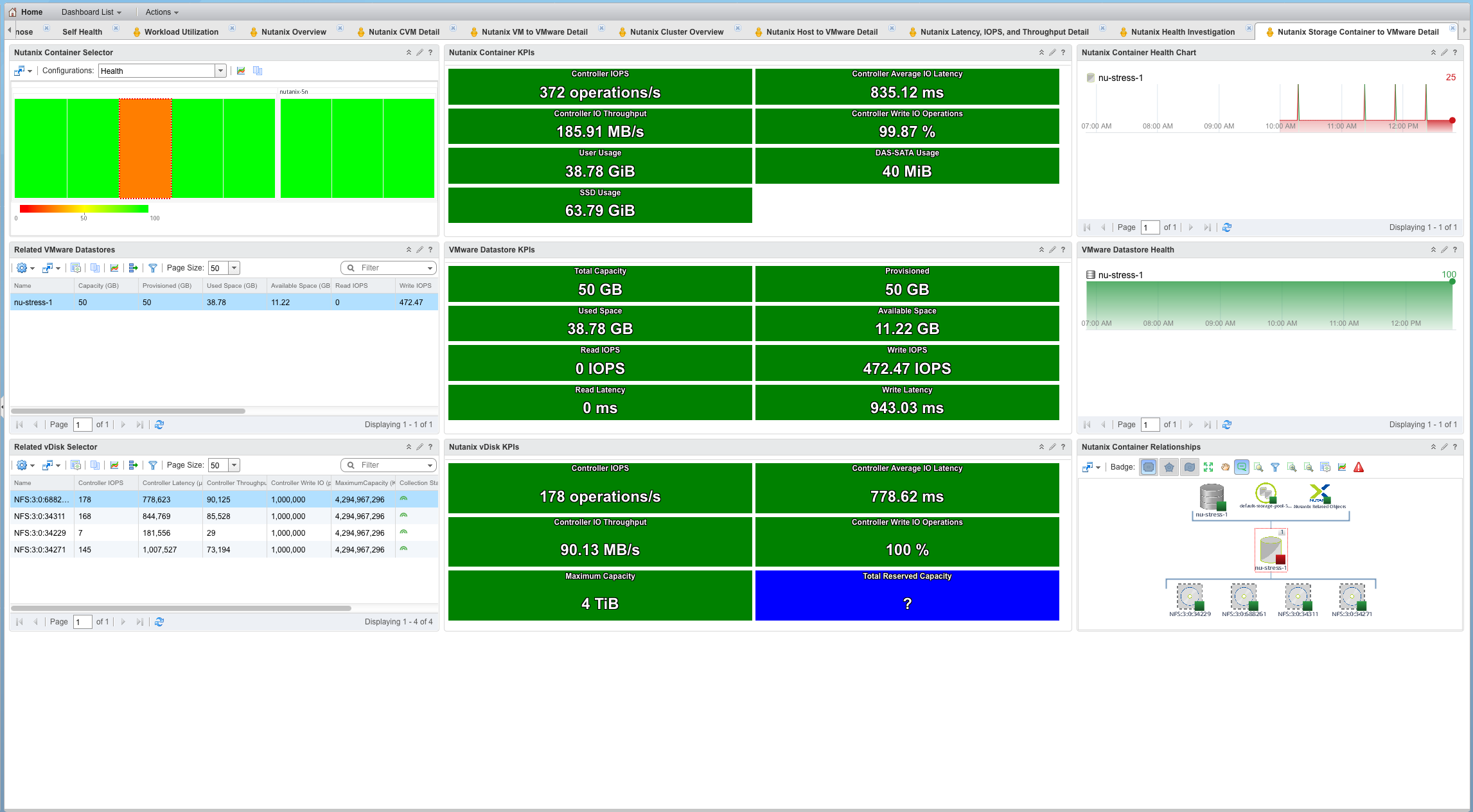Click filter funnel in Related VMware Datastores toolbar
The image size is (1473, 812).
click(153, 268)
